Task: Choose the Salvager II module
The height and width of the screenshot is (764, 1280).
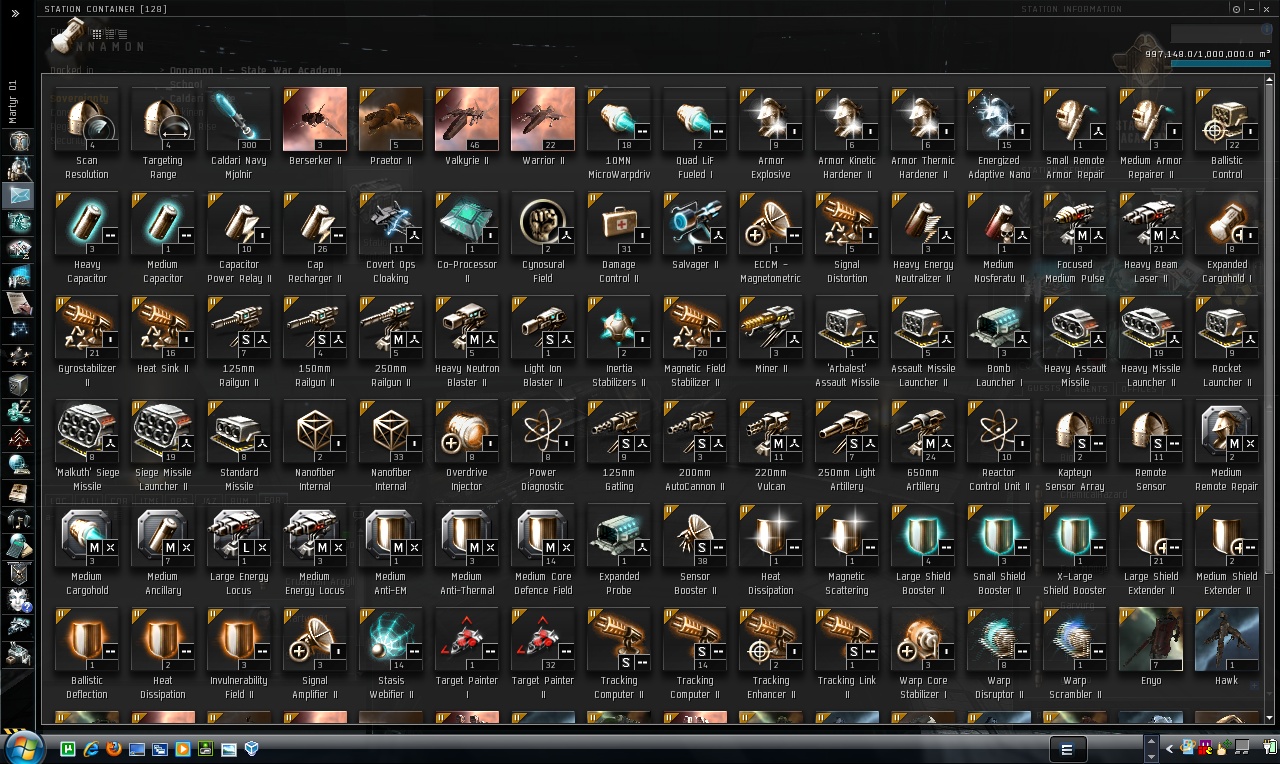Action: [x=695, y=223]
